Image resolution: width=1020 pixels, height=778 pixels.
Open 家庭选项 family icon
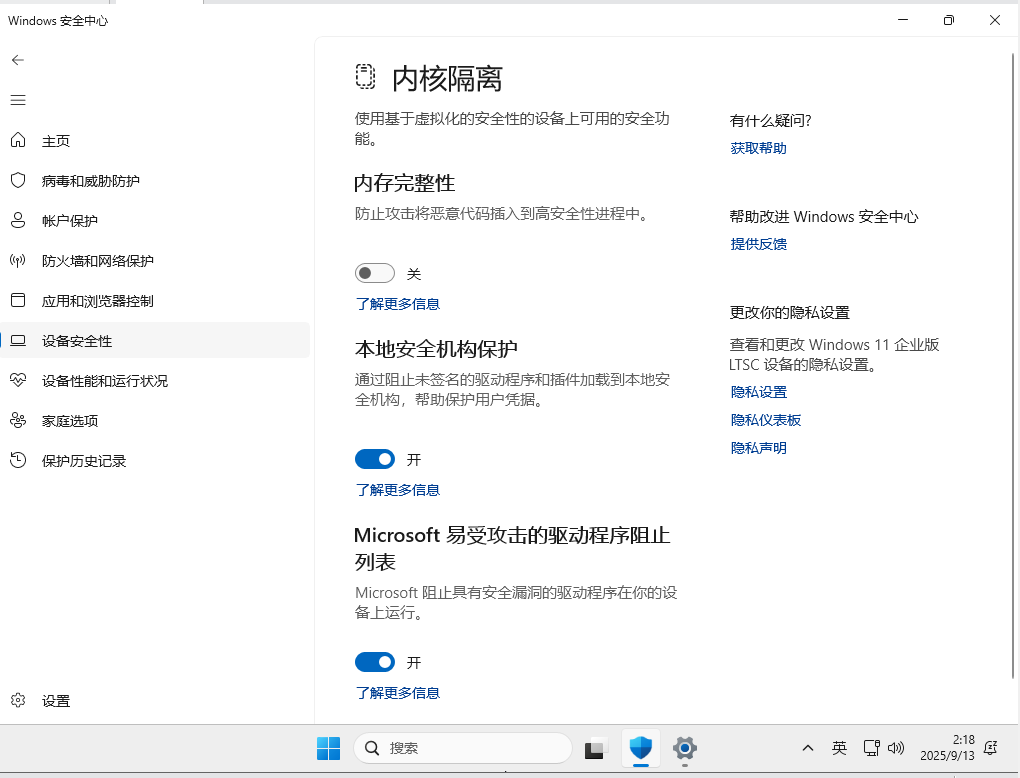click(18, 421)
